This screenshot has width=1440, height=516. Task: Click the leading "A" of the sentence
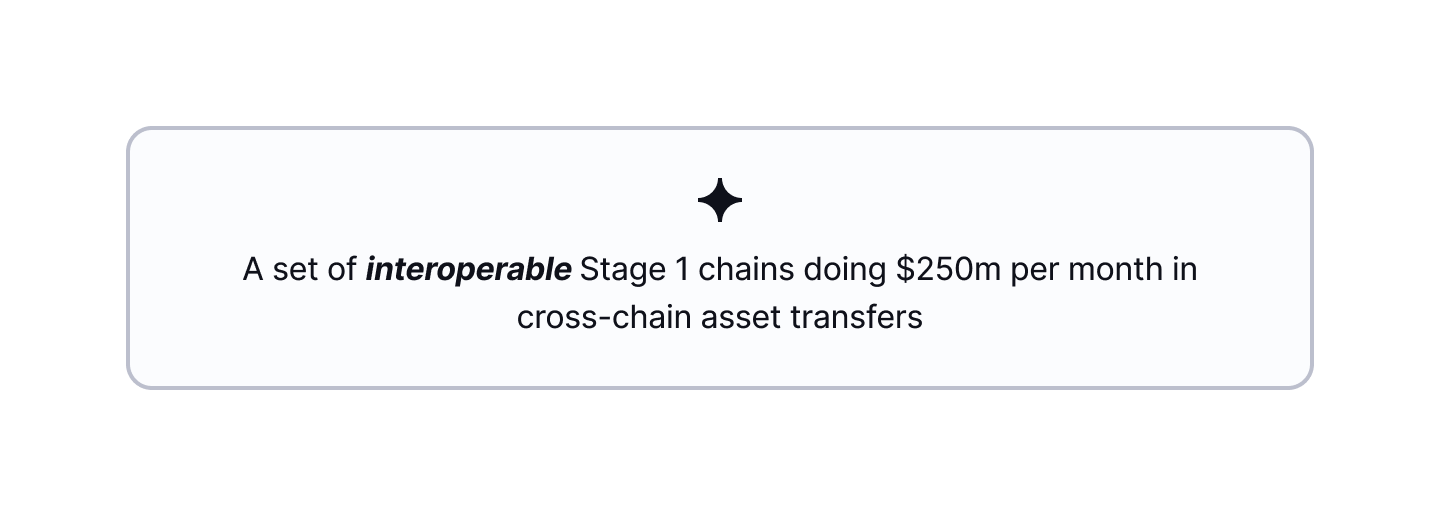(253, 270)
